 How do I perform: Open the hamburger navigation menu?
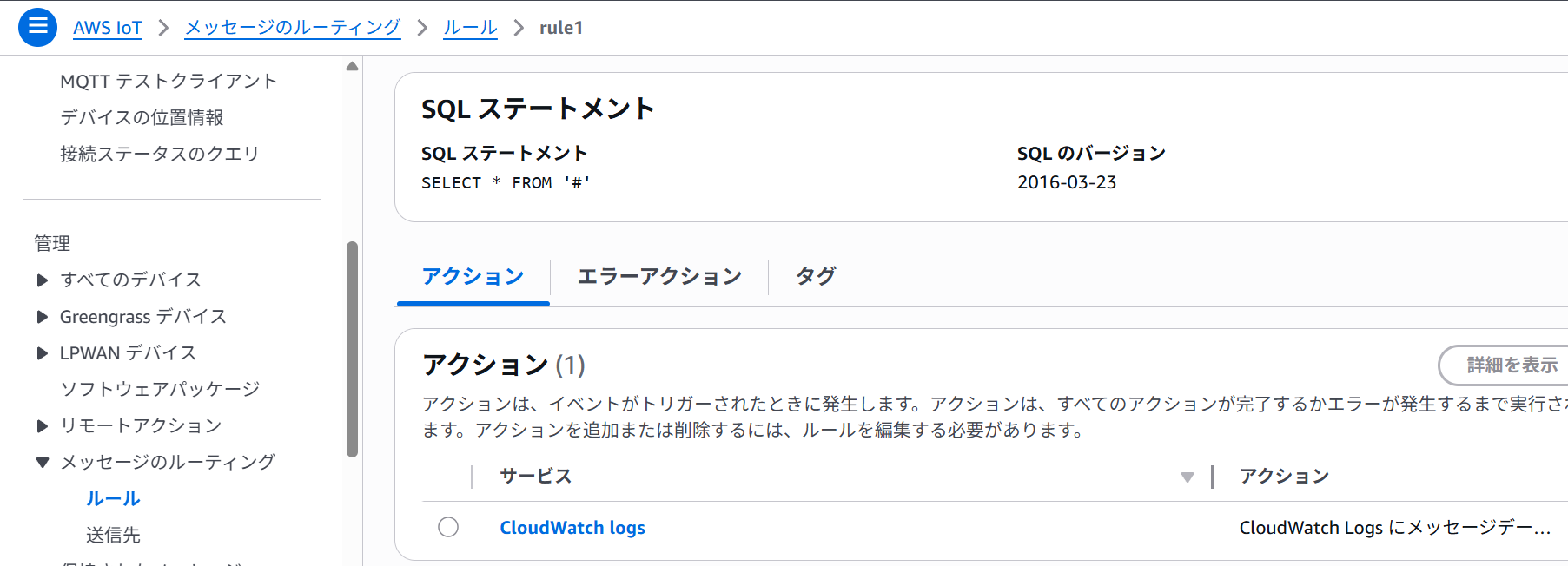point(37,27)
